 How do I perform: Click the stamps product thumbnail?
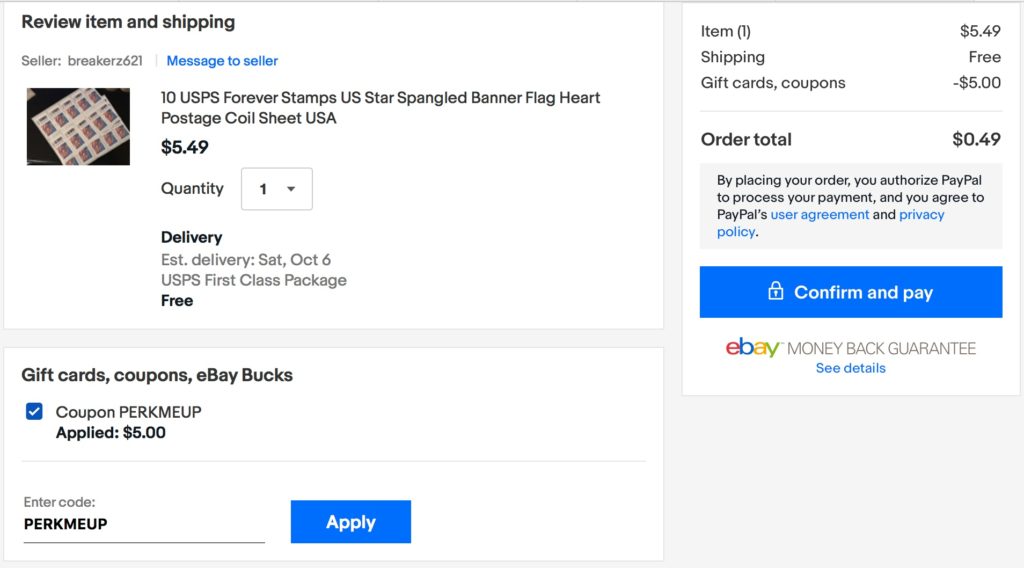point(78,127)
